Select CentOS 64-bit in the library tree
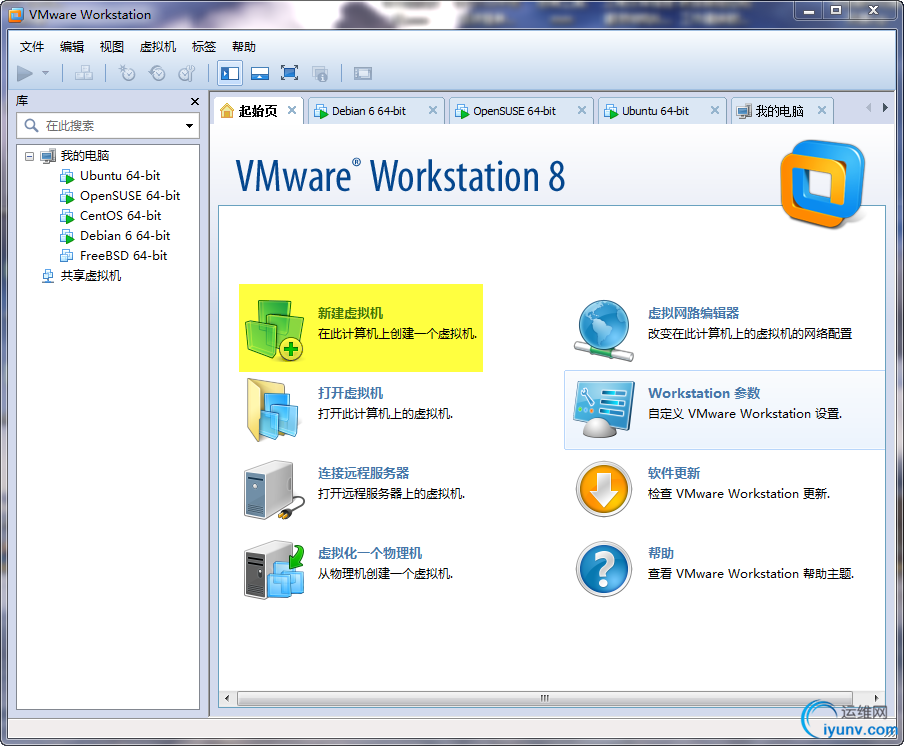The image size is (904, 746). click(120, 216)
